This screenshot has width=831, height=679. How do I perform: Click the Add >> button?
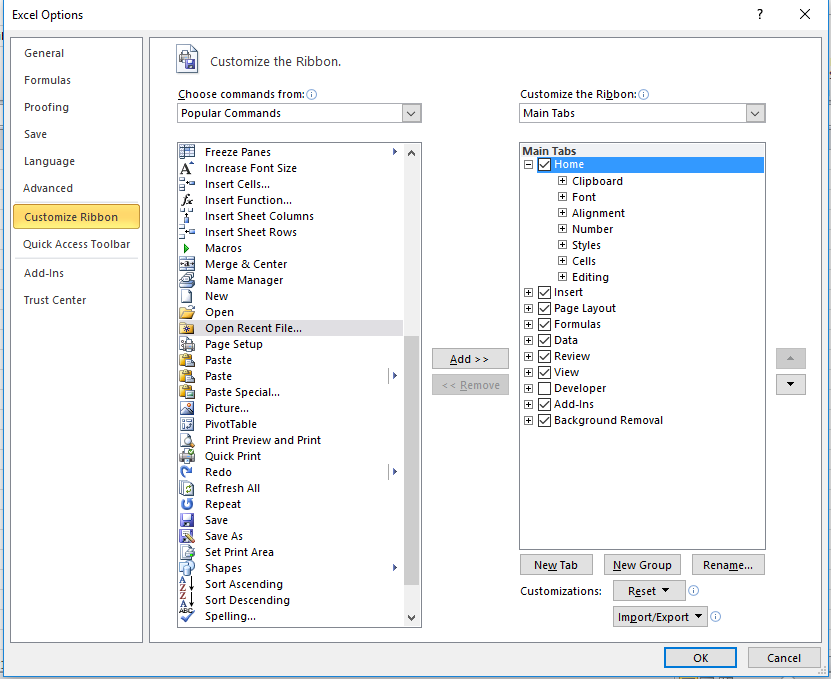[x=470, y=359]
